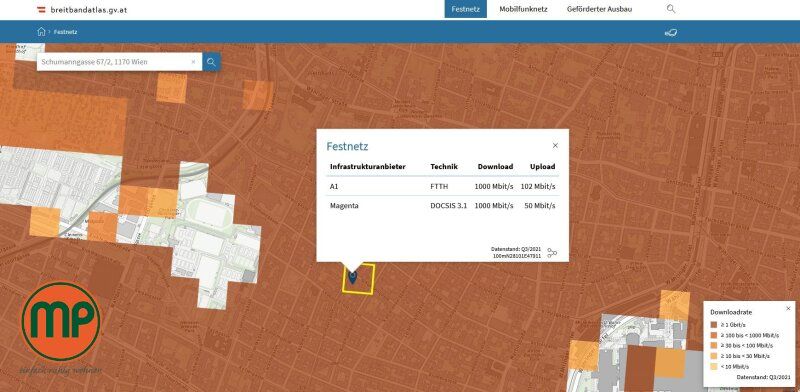Open the Geförderter Ausbau tab
This screenshot has height=392, width=800.
click(599, 9)
